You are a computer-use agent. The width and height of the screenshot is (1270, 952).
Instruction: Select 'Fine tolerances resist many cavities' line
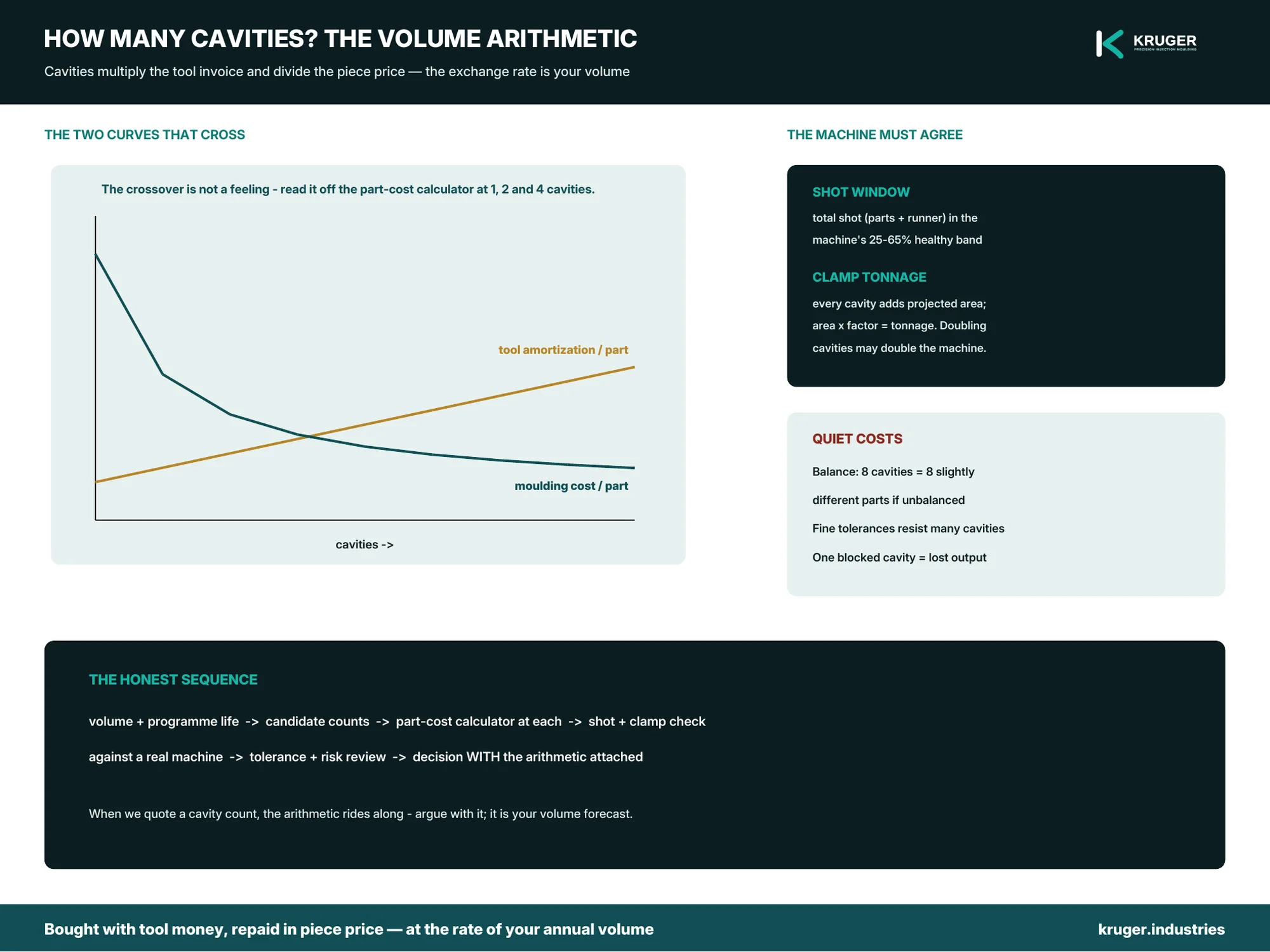908,529
